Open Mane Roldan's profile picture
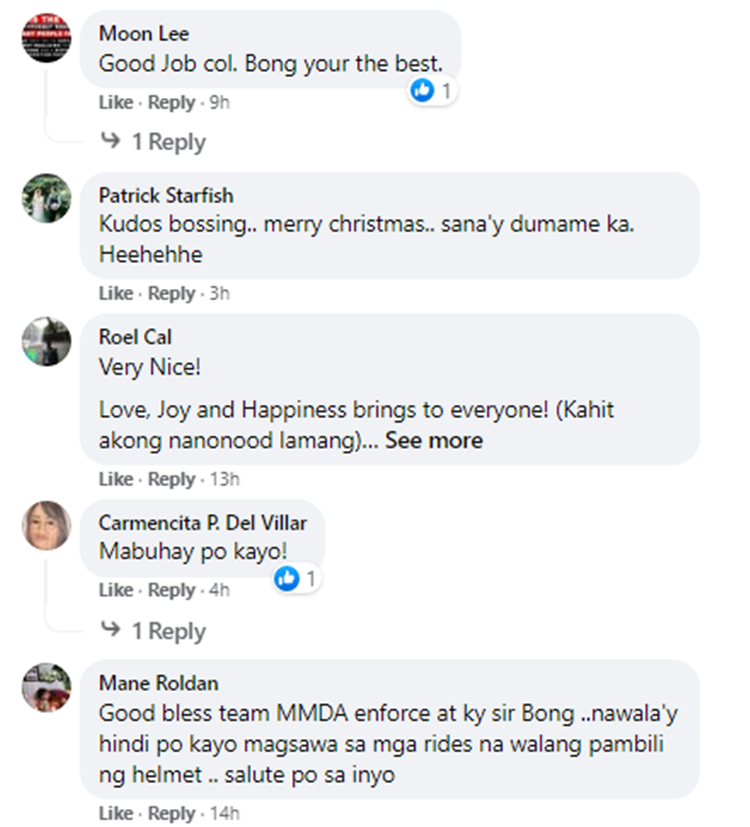The height and width of the screenshot is (827, 750). pos(46,687)
